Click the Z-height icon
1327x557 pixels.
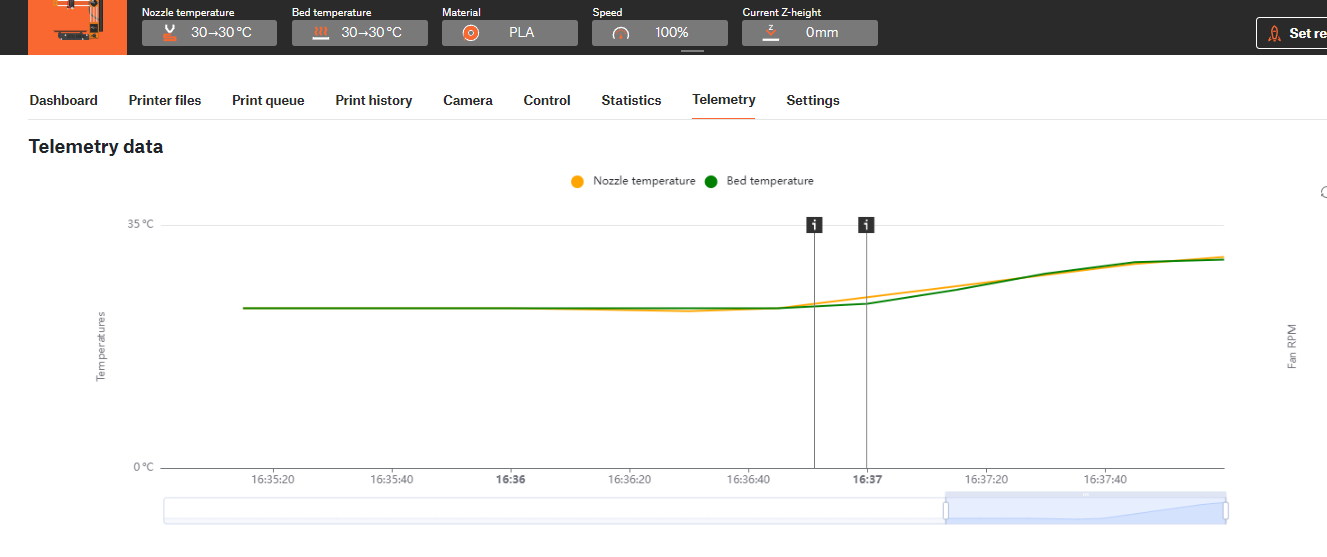point(771,32)
